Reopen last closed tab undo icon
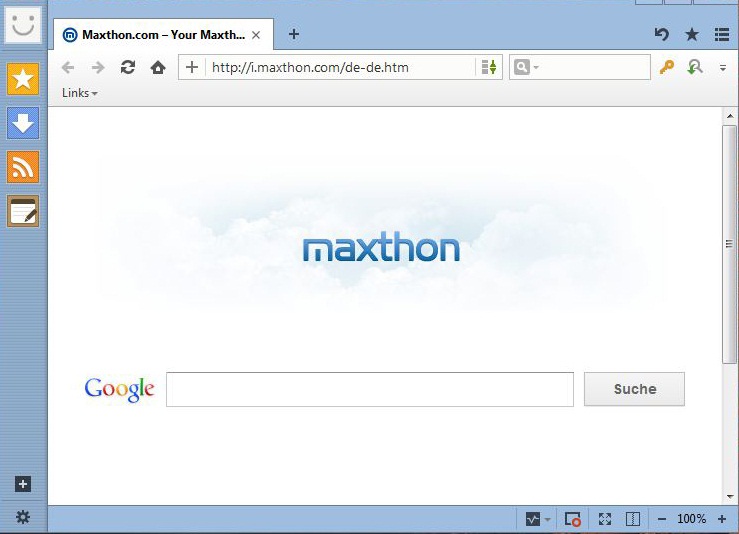 [662, 34]
